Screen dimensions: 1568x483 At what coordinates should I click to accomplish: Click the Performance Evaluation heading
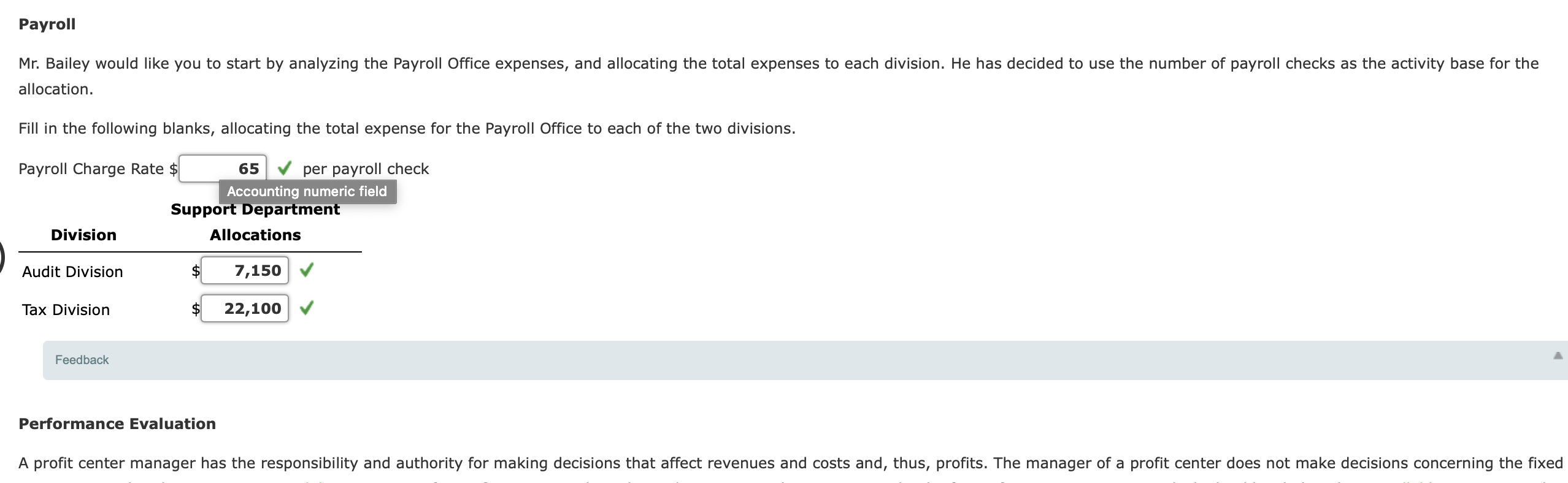(x=117, y=423)
